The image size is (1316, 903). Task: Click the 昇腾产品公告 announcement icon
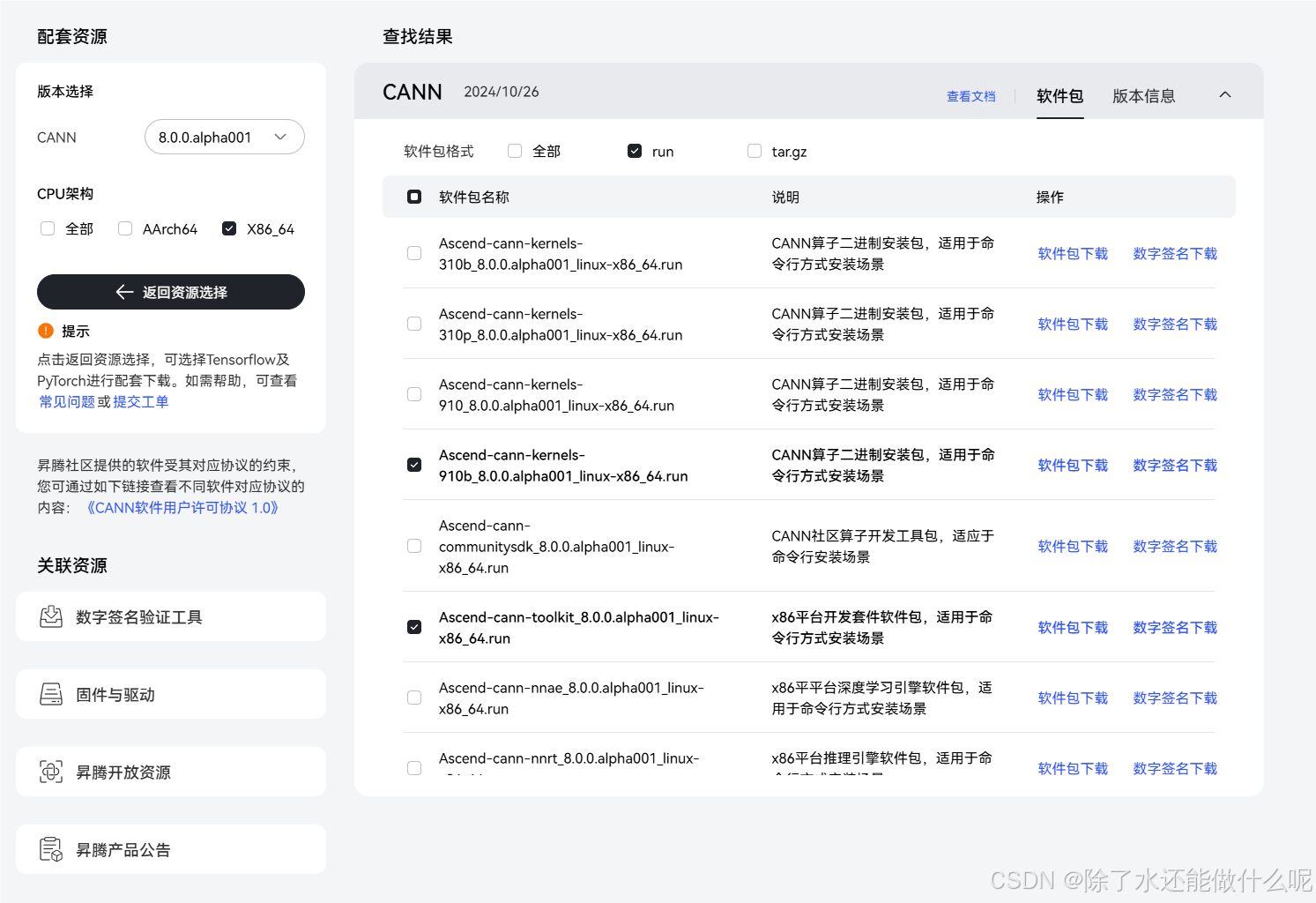pos(51,849)
